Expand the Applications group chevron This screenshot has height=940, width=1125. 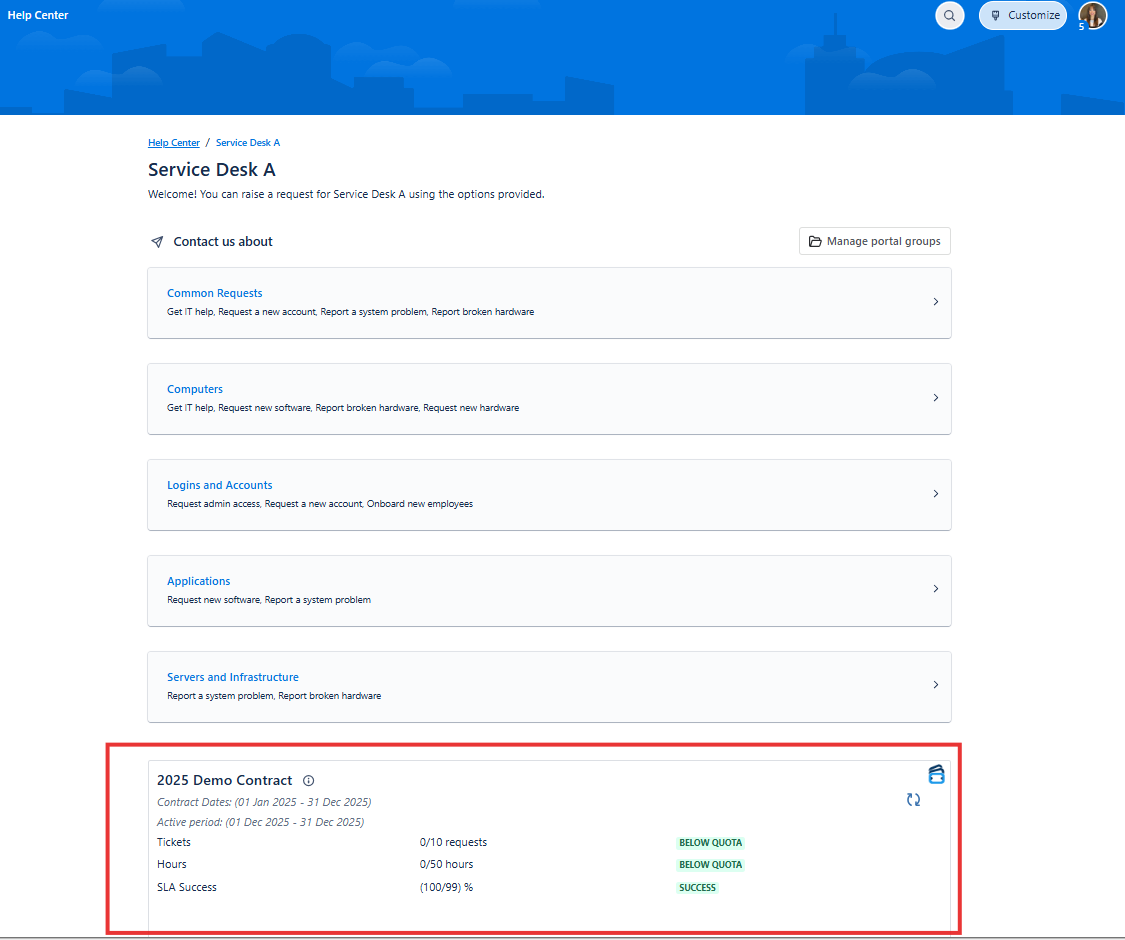[935, 589]
